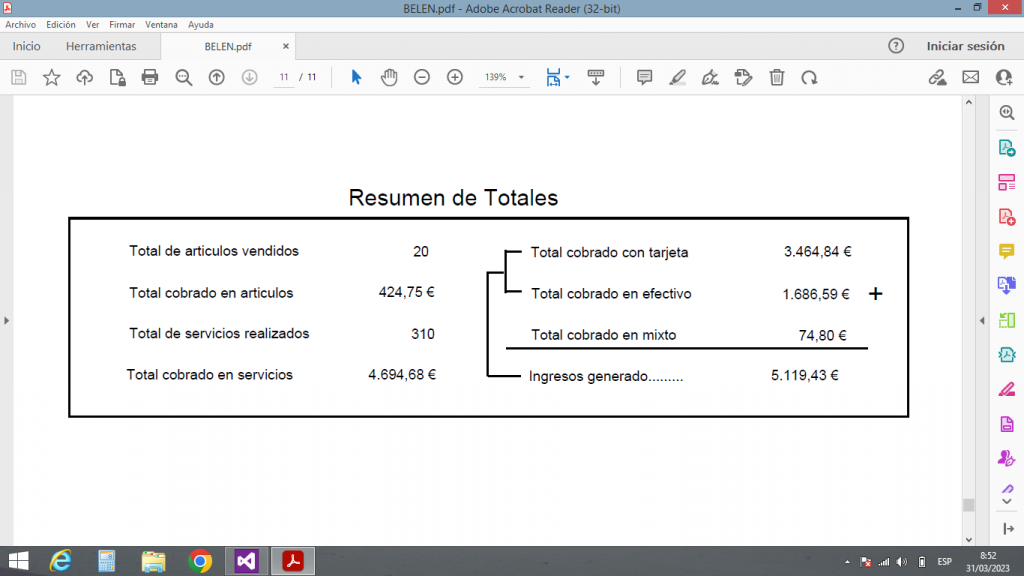Add BELEN.pdf to favorites with the star

pos(51,77)
